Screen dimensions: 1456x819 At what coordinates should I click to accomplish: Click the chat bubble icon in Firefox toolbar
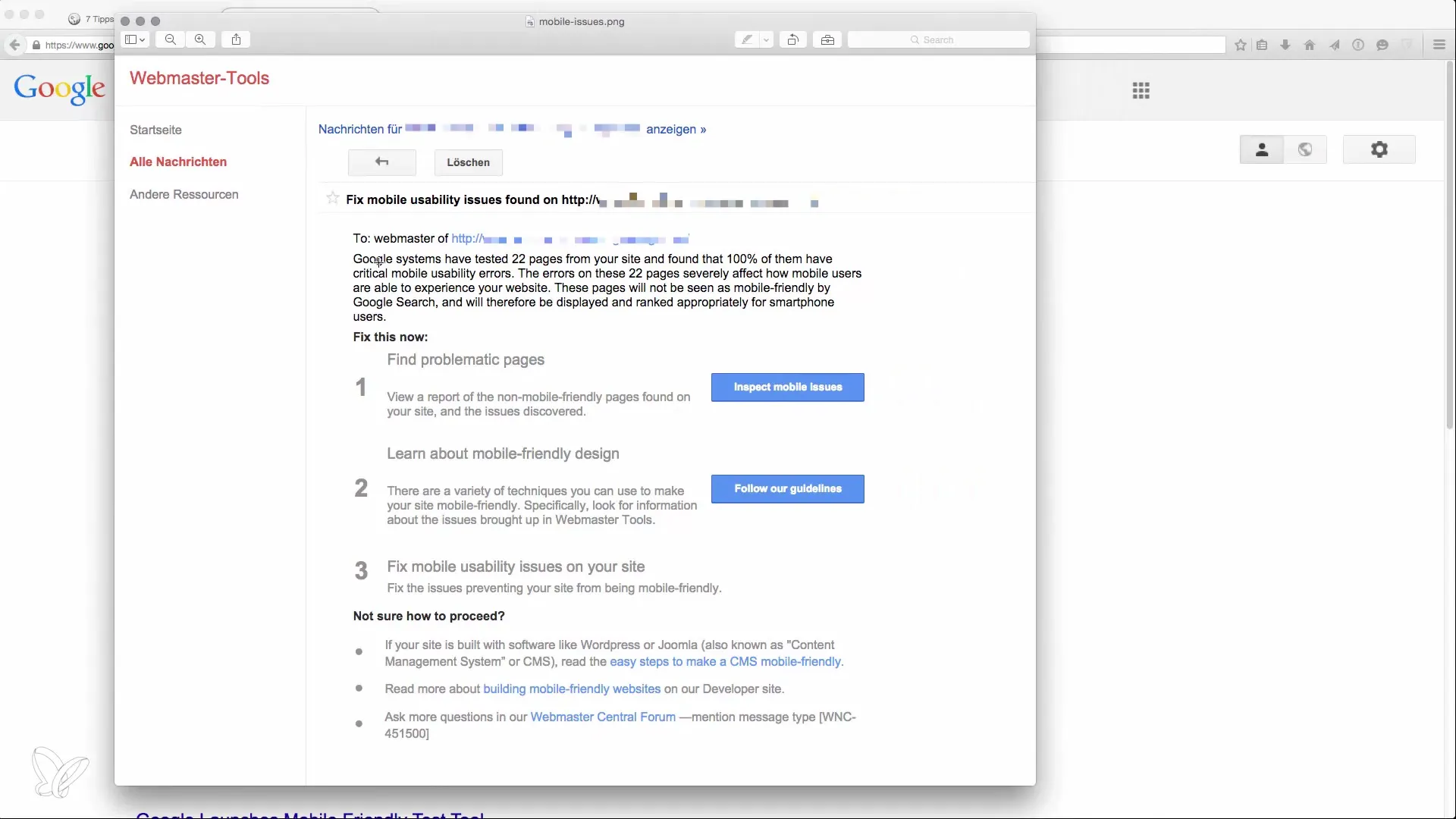pyautogui.click(x=1382, y=45)
